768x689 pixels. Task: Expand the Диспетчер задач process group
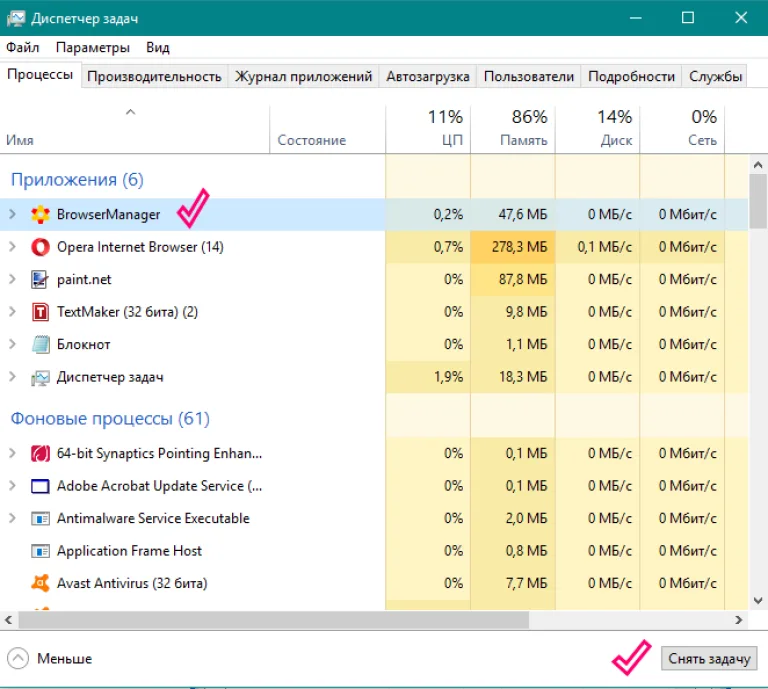tap(13, 377)
